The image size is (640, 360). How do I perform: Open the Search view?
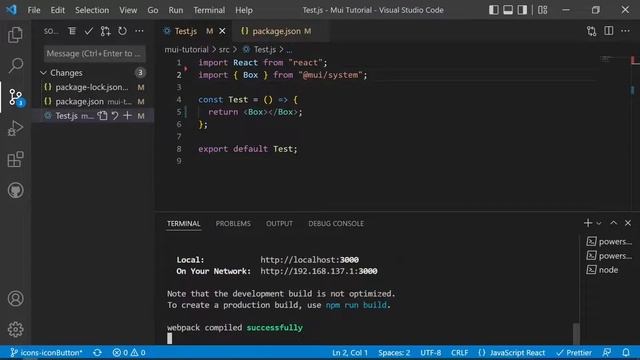[16, 65]
